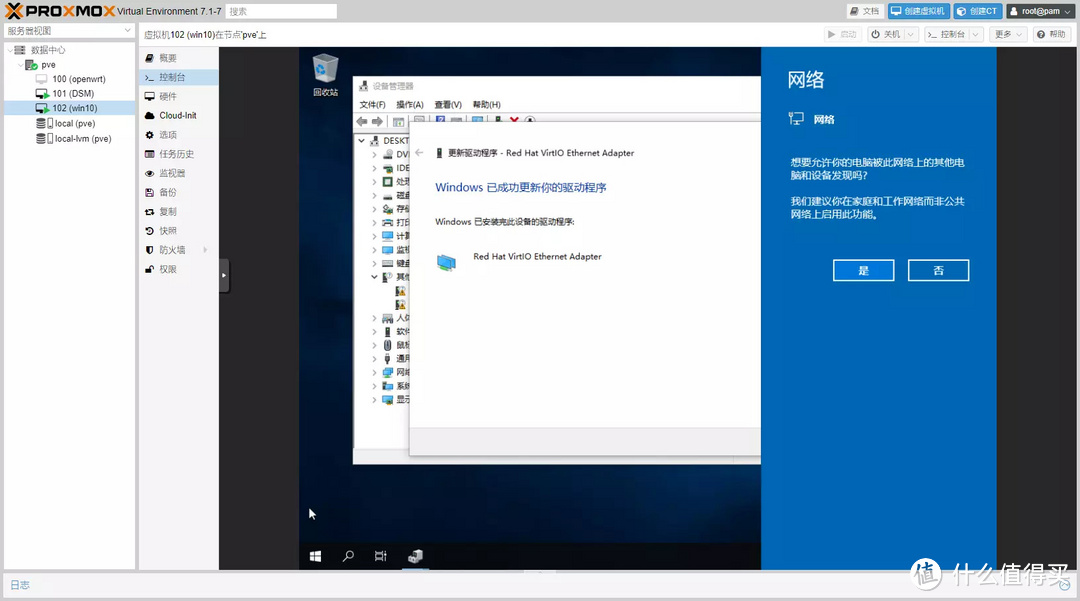This screenshot has height=601, width=1080.
Task: Open the Cloud-Init tab
Action: 179,116
